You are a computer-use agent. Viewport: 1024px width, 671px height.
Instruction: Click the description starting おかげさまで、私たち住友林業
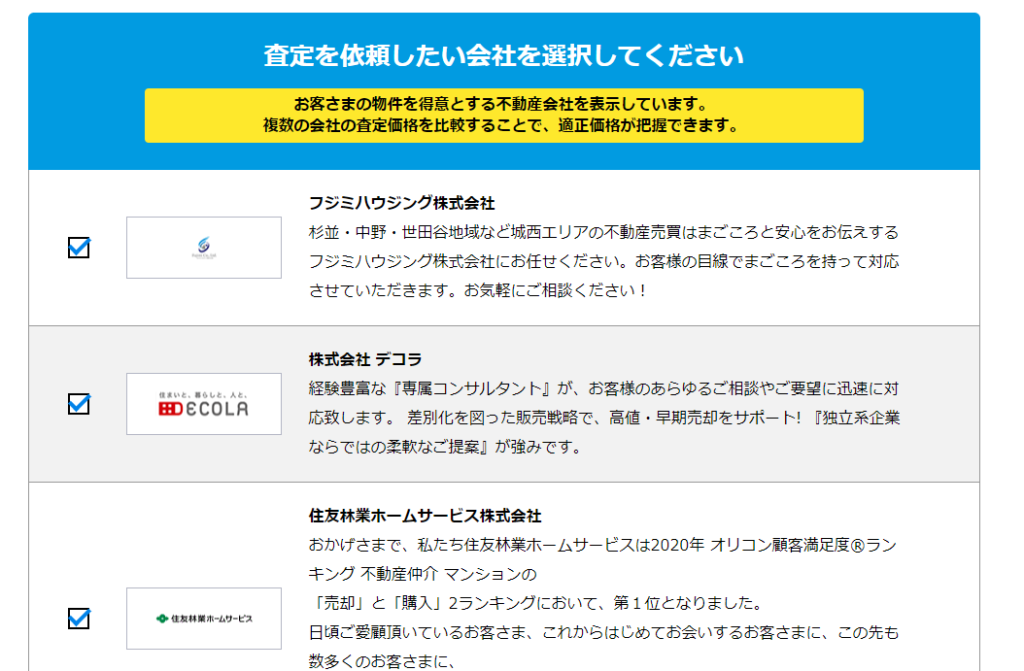(x=604, y=603)
